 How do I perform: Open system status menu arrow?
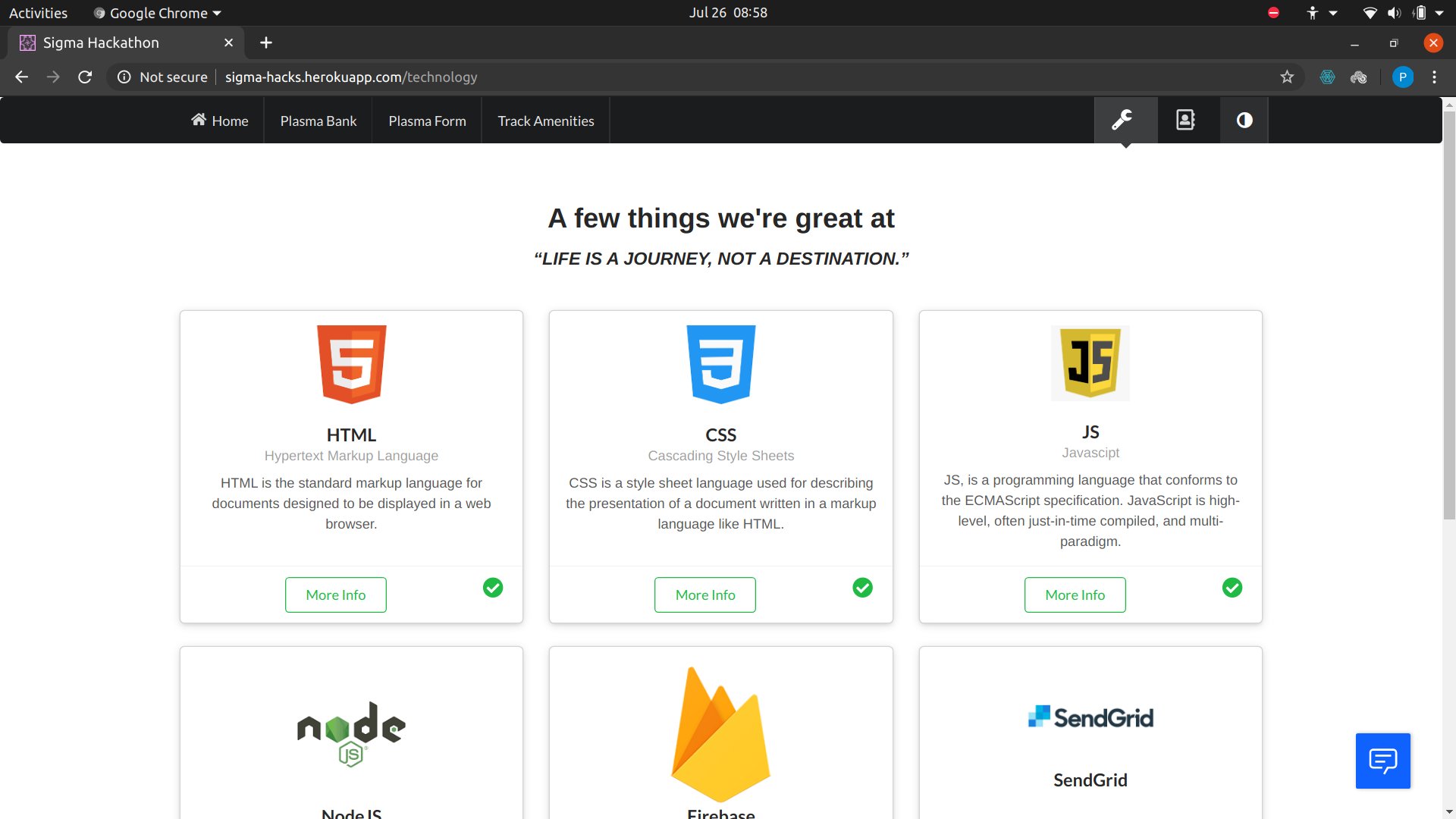tap(1439, 13)
